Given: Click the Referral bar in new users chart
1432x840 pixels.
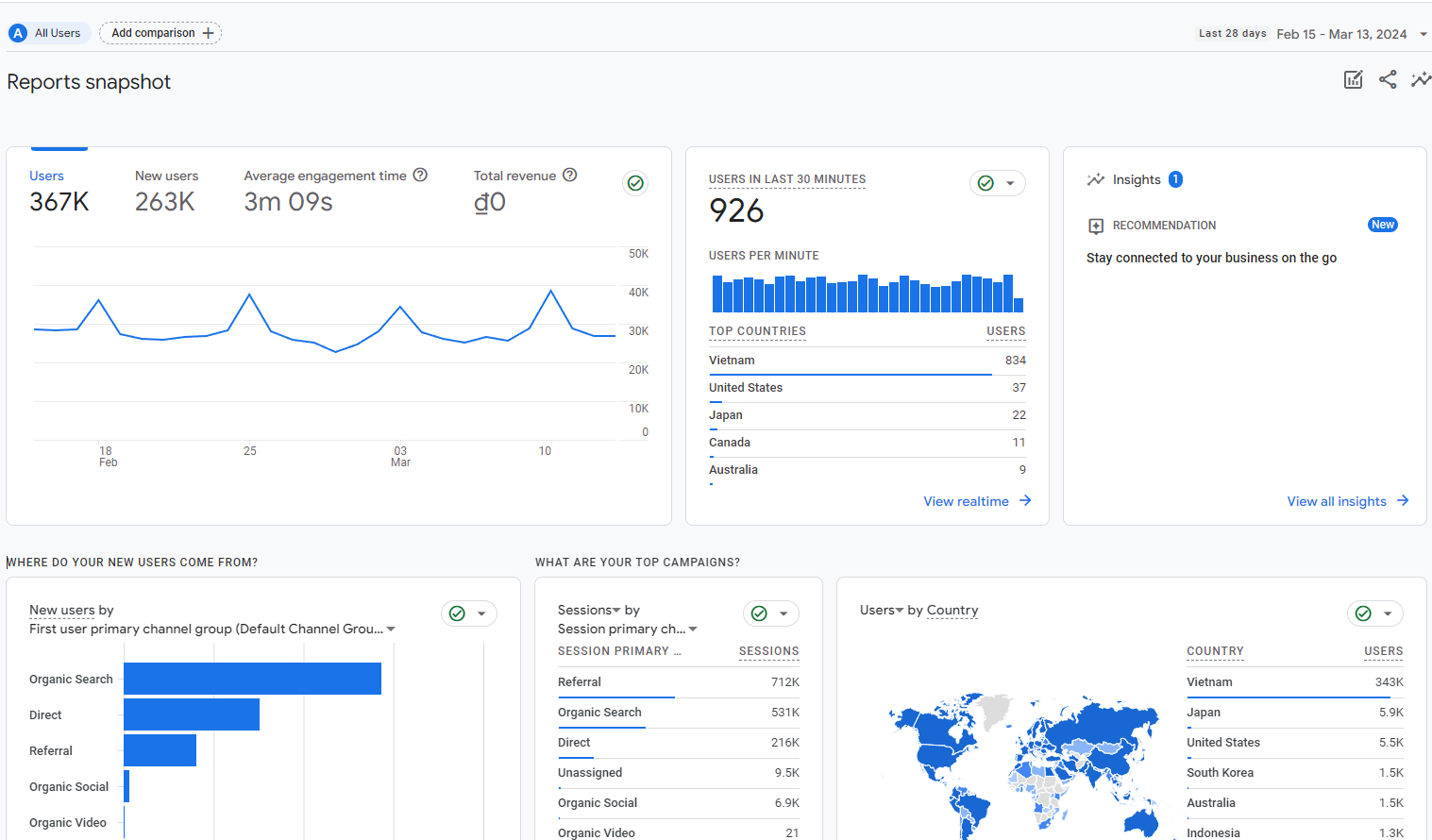Looking at the screenshot, I should [x=160, y=750].
